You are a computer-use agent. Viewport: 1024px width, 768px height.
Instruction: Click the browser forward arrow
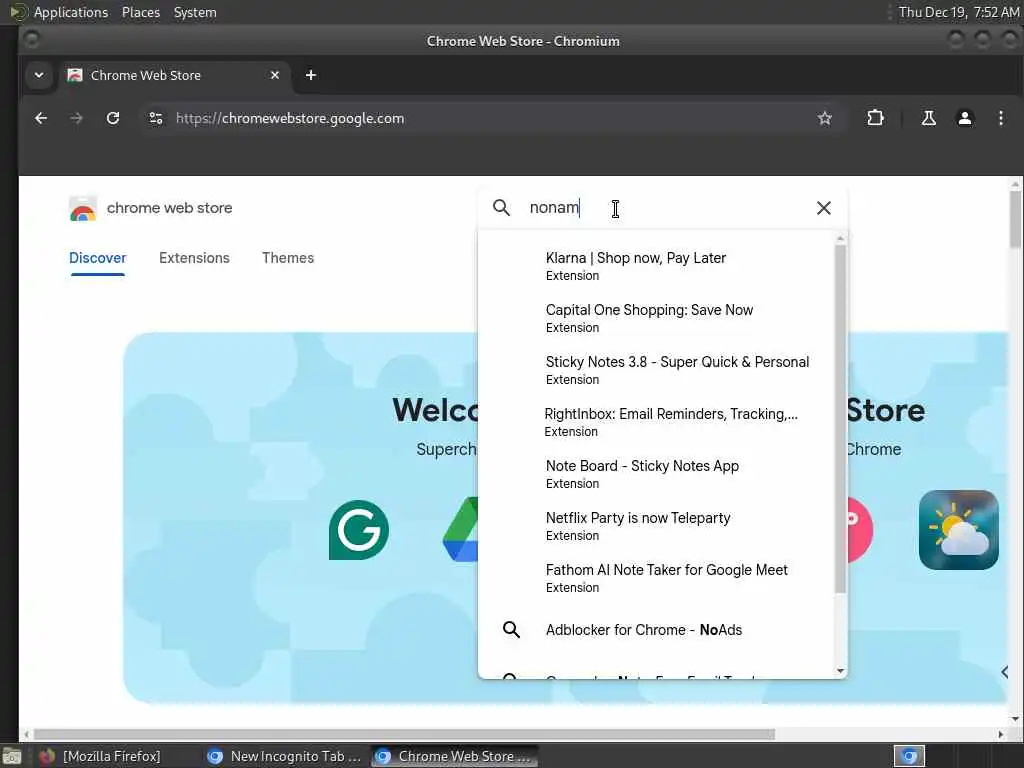pos(76,118)
